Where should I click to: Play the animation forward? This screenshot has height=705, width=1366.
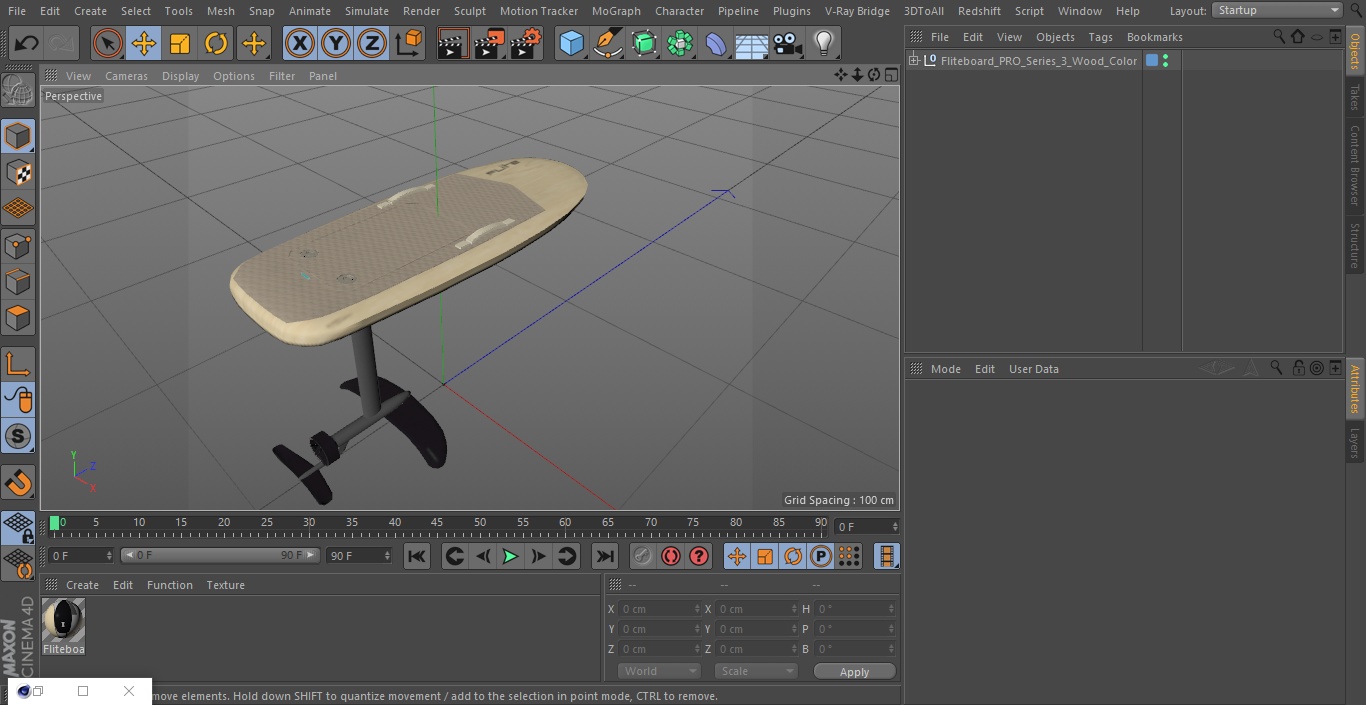(510, 556)
